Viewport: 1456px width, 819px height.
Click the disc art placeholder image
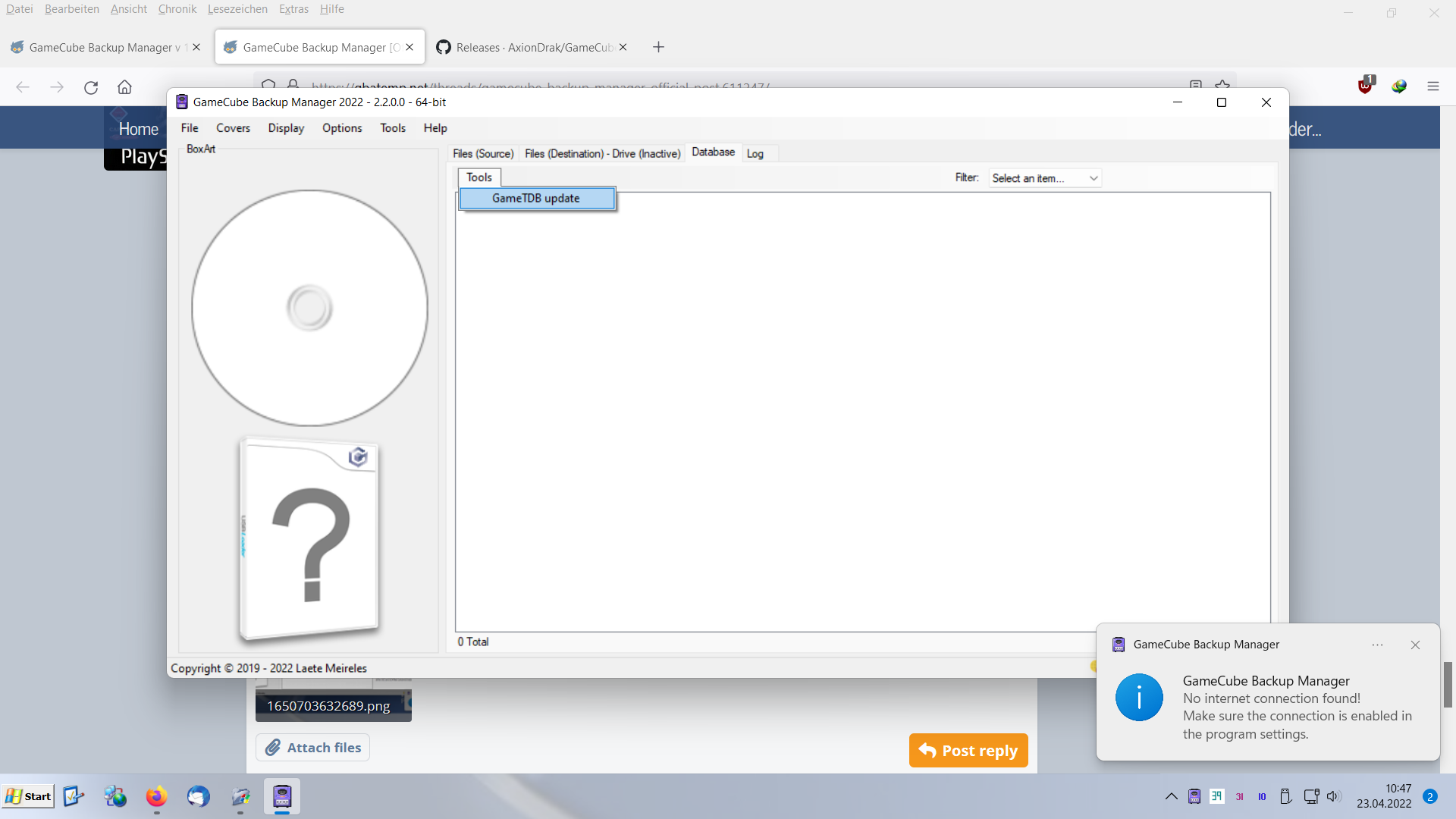[x=309, y=308]
